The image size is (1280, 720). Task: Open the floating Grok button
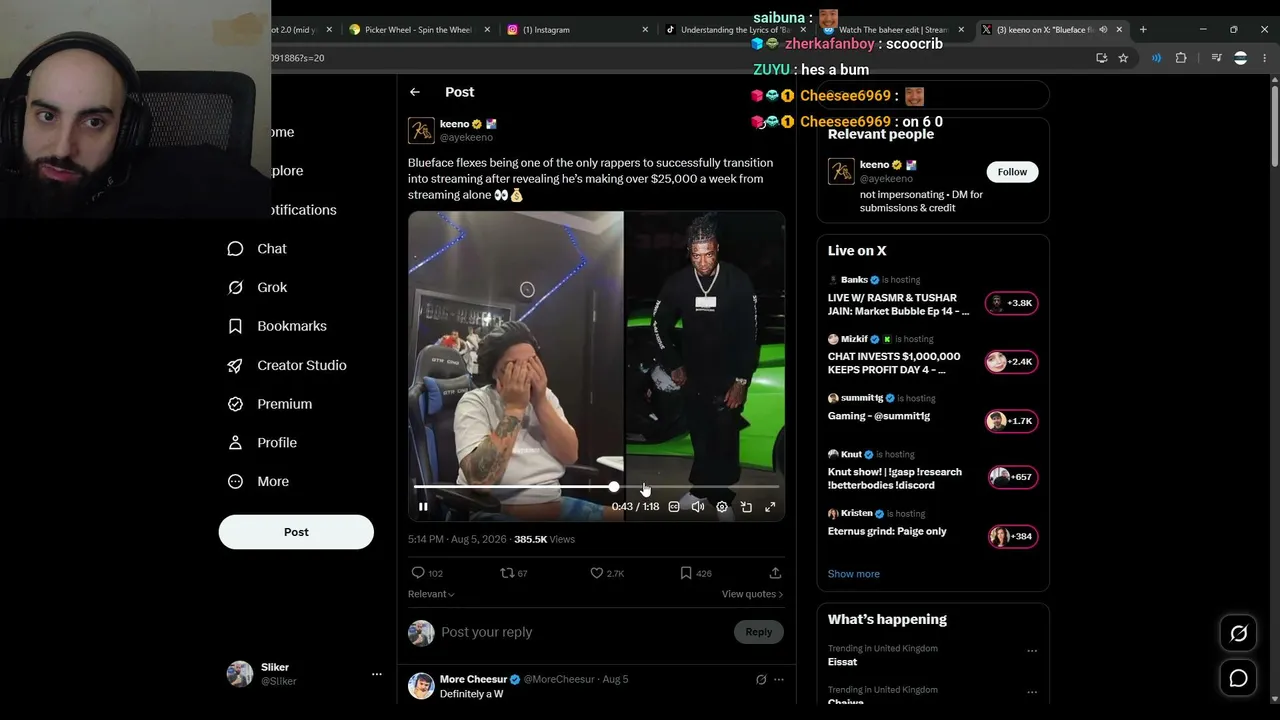point(1238,634)
